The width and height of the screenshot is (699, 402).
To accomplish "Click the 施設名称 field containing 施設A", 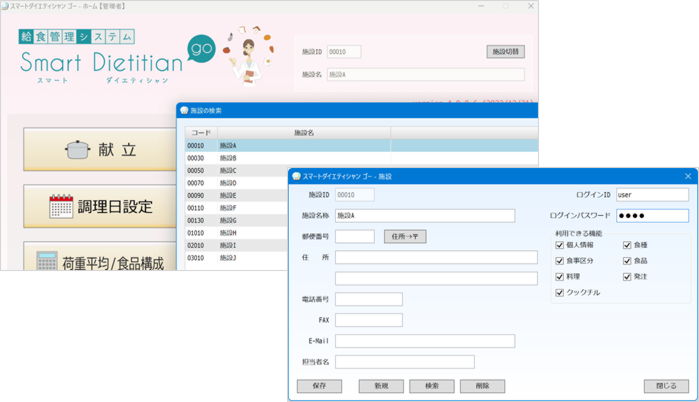I will [425, 216].
